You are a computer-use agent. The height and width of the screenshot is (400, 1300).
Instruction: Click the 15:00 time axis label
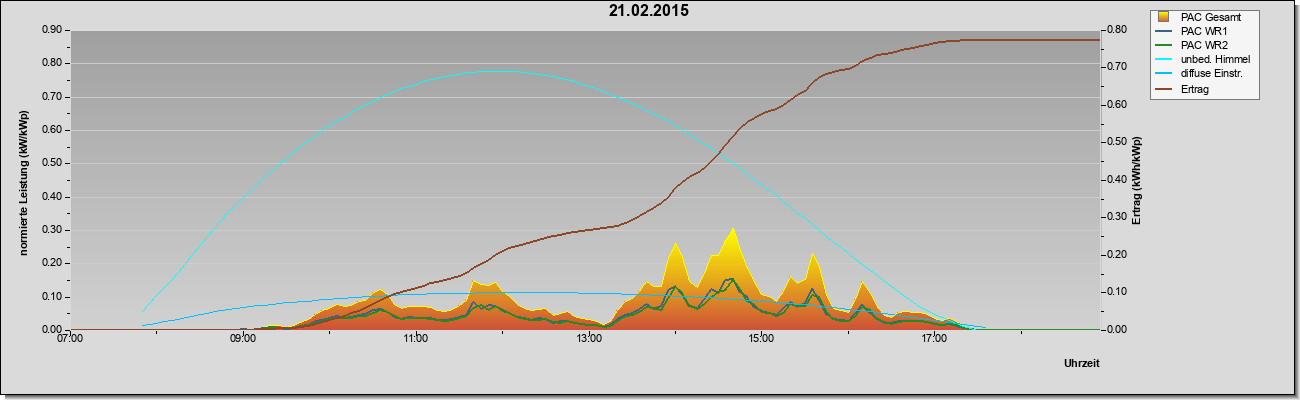tap(761, 340)
